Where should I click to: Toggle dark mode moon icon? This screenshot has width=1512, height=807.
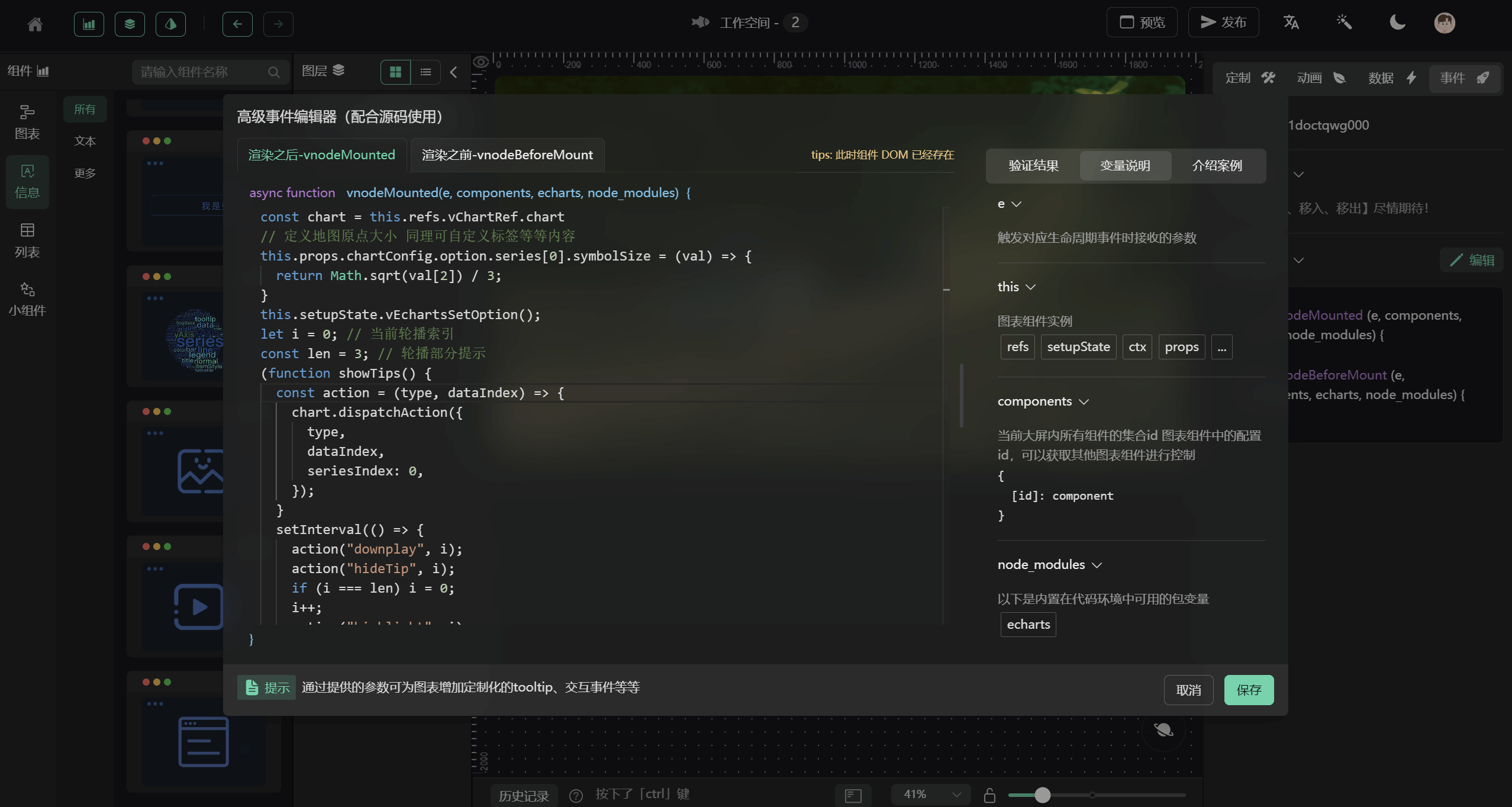pos(1397,22)
